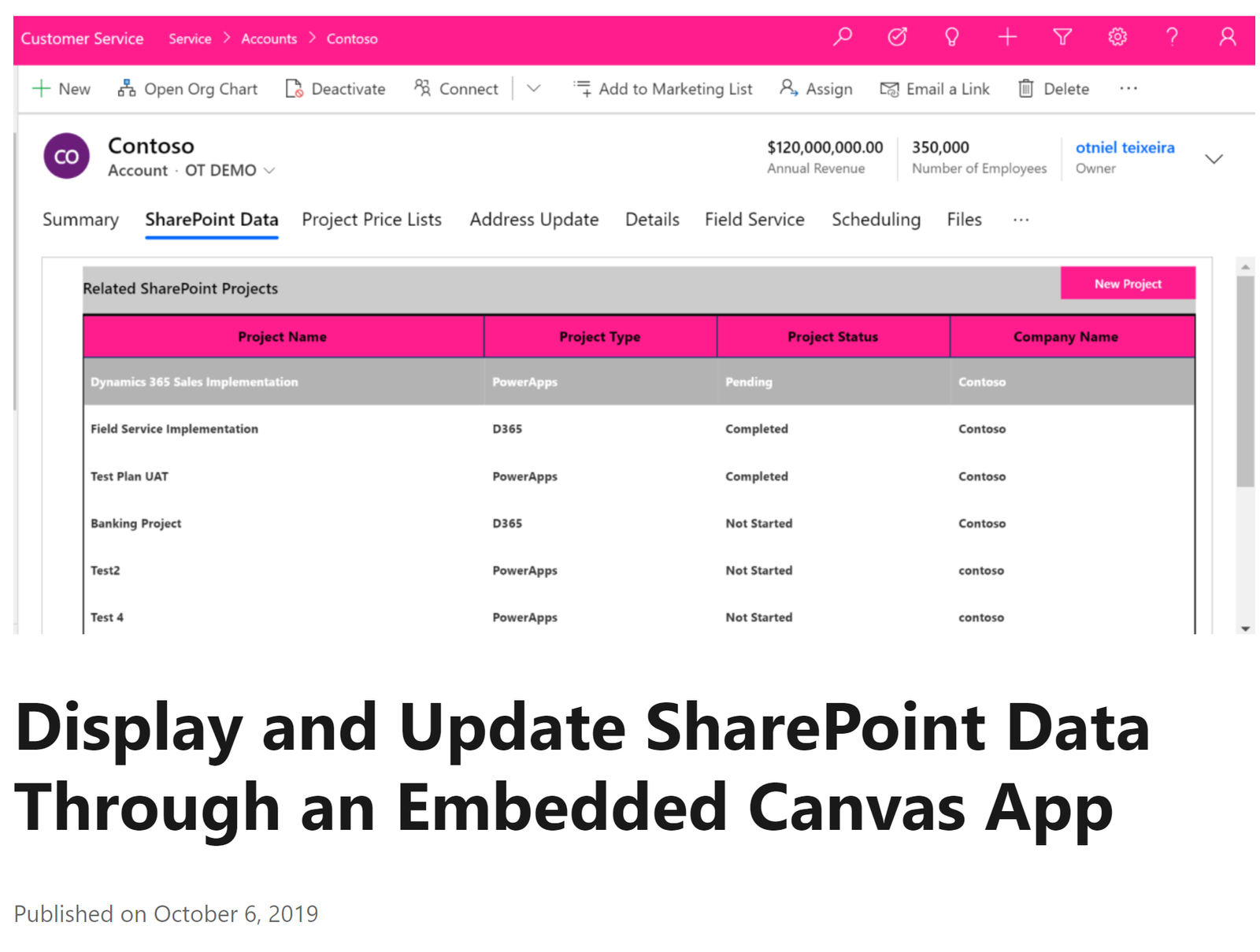1260x952 pixels.
Task: Click the search magnifier icon in header
Action: (x=843, y=37)
